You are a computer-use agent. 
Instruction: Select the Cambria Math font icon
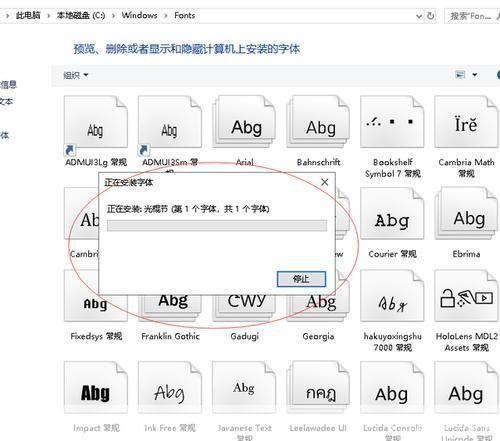coord(466,122)
